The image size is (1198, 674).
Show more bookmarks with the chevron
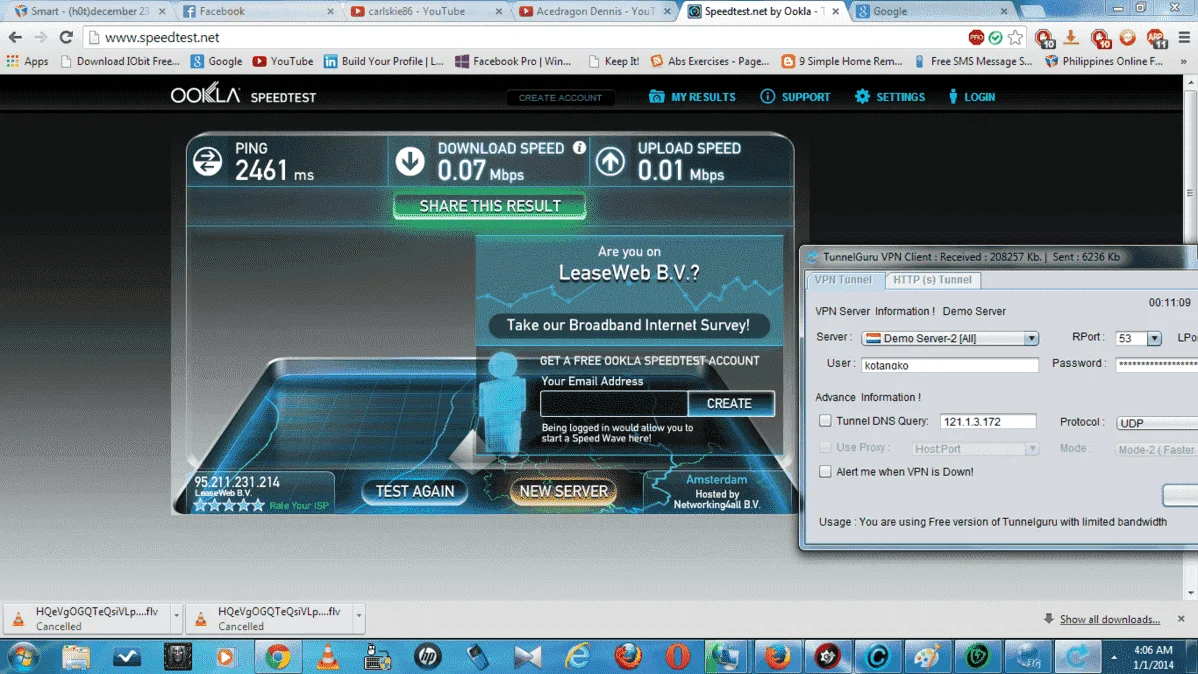[1183, 61]
